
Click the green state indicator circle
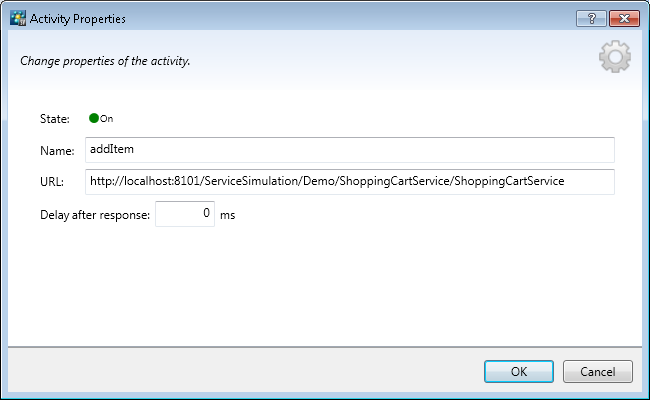point(94,118)
